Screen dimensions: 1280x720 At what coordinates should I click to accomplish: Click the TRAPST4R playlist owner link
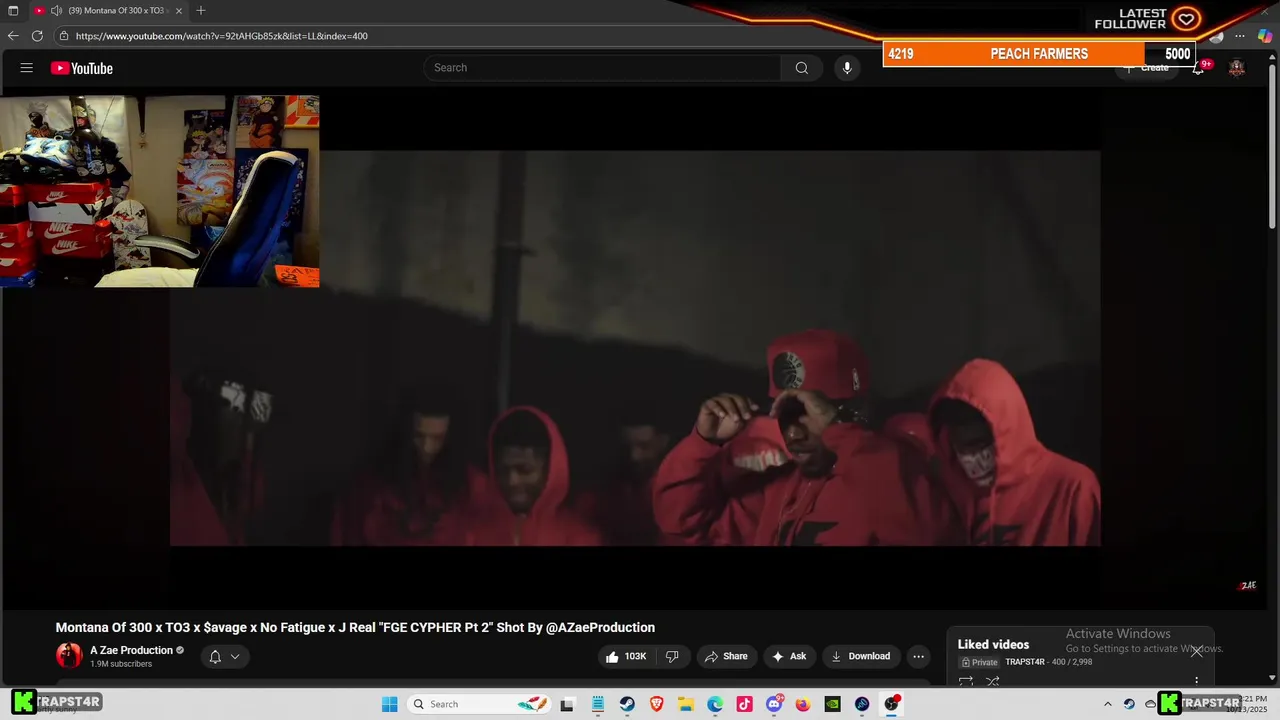(x=1025, y=662)
